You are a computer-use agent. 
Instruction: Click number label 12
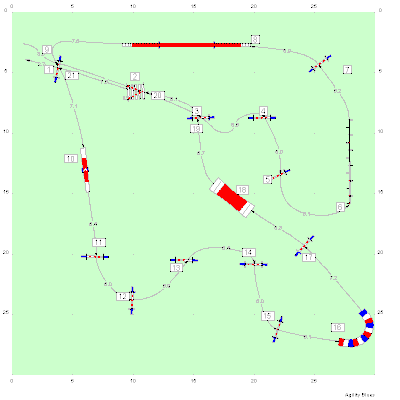(123, 296)
